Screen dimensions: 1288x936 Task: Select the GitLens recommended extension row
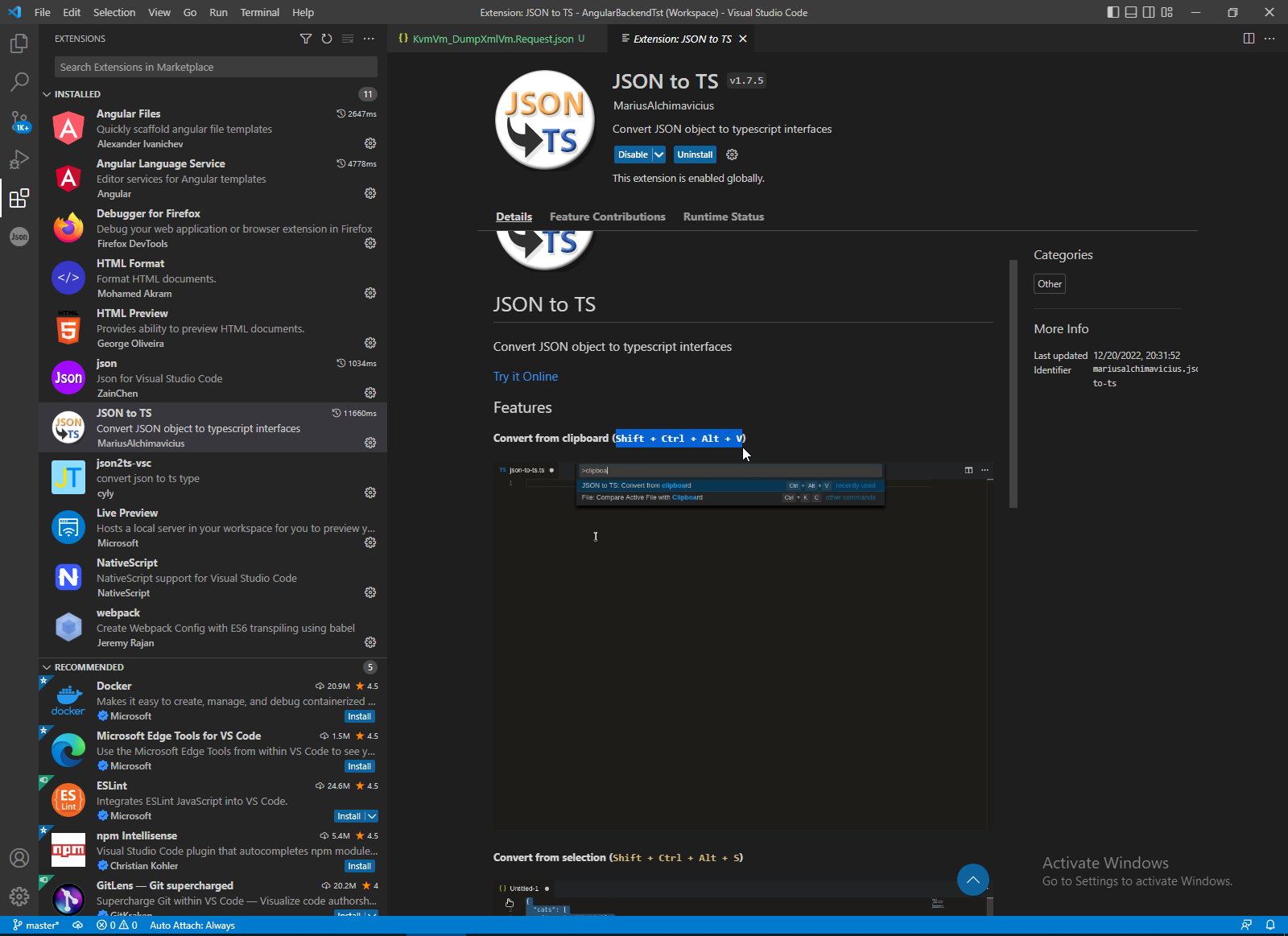click(x=213, y=896)
